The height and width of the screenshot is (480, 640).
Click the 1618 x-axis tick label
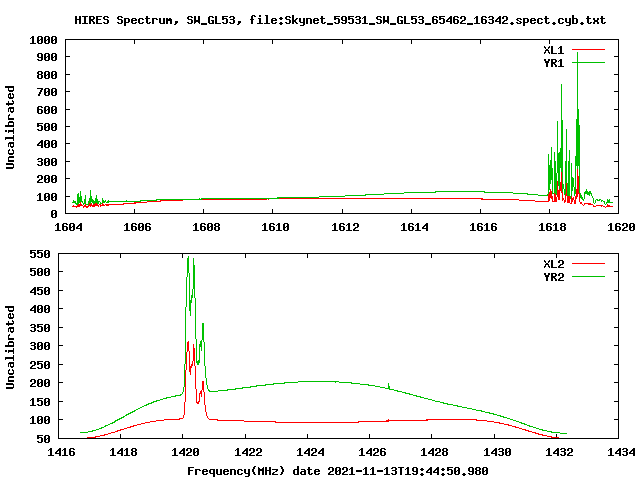coord(552,227)
